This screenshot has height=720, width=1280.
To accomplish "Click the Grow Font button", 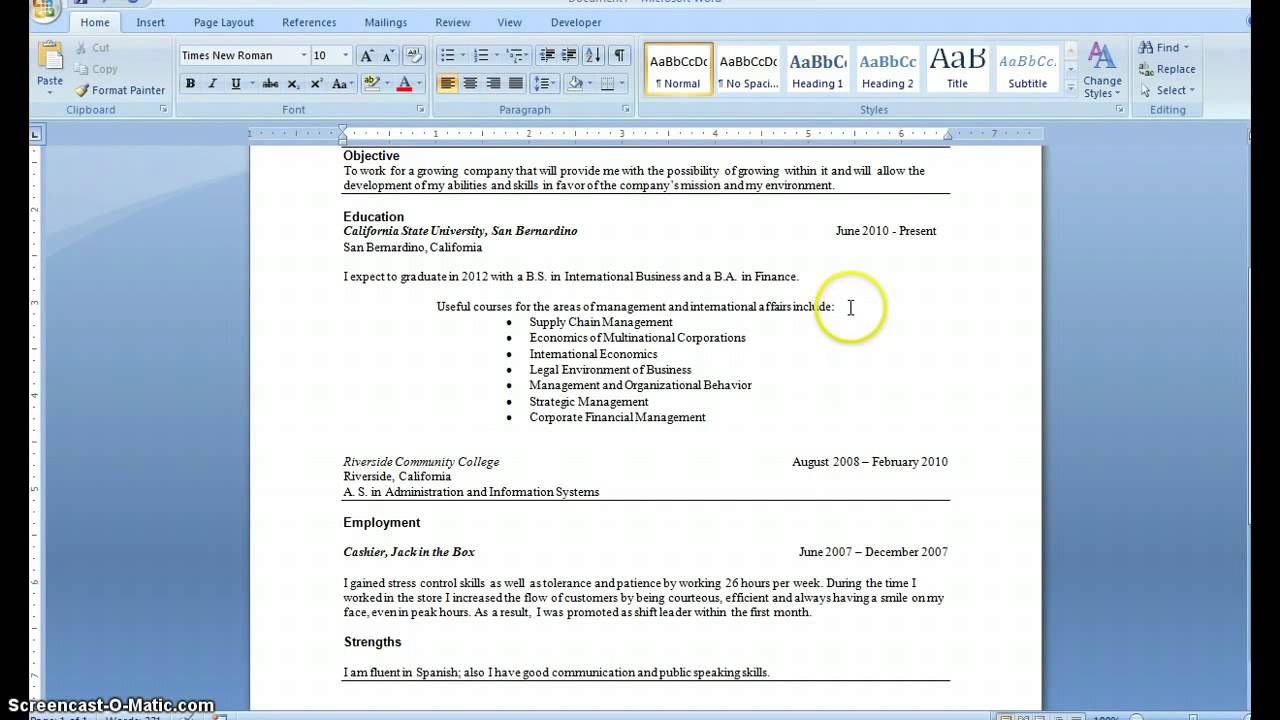I will click(367, 56).
